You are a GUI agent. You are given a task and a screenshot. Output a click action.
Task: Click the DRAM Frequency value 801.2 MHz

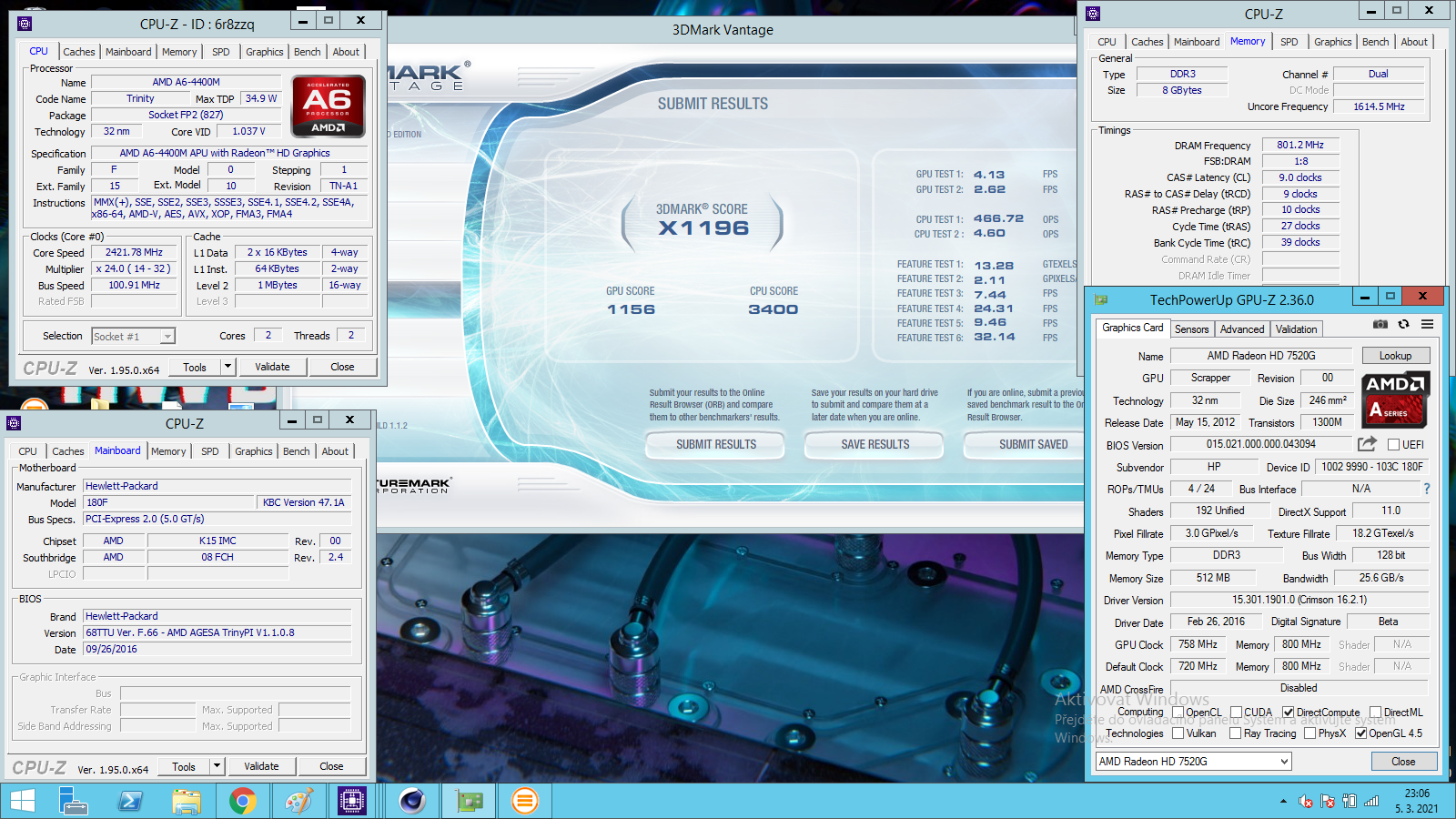point(1299,145)
